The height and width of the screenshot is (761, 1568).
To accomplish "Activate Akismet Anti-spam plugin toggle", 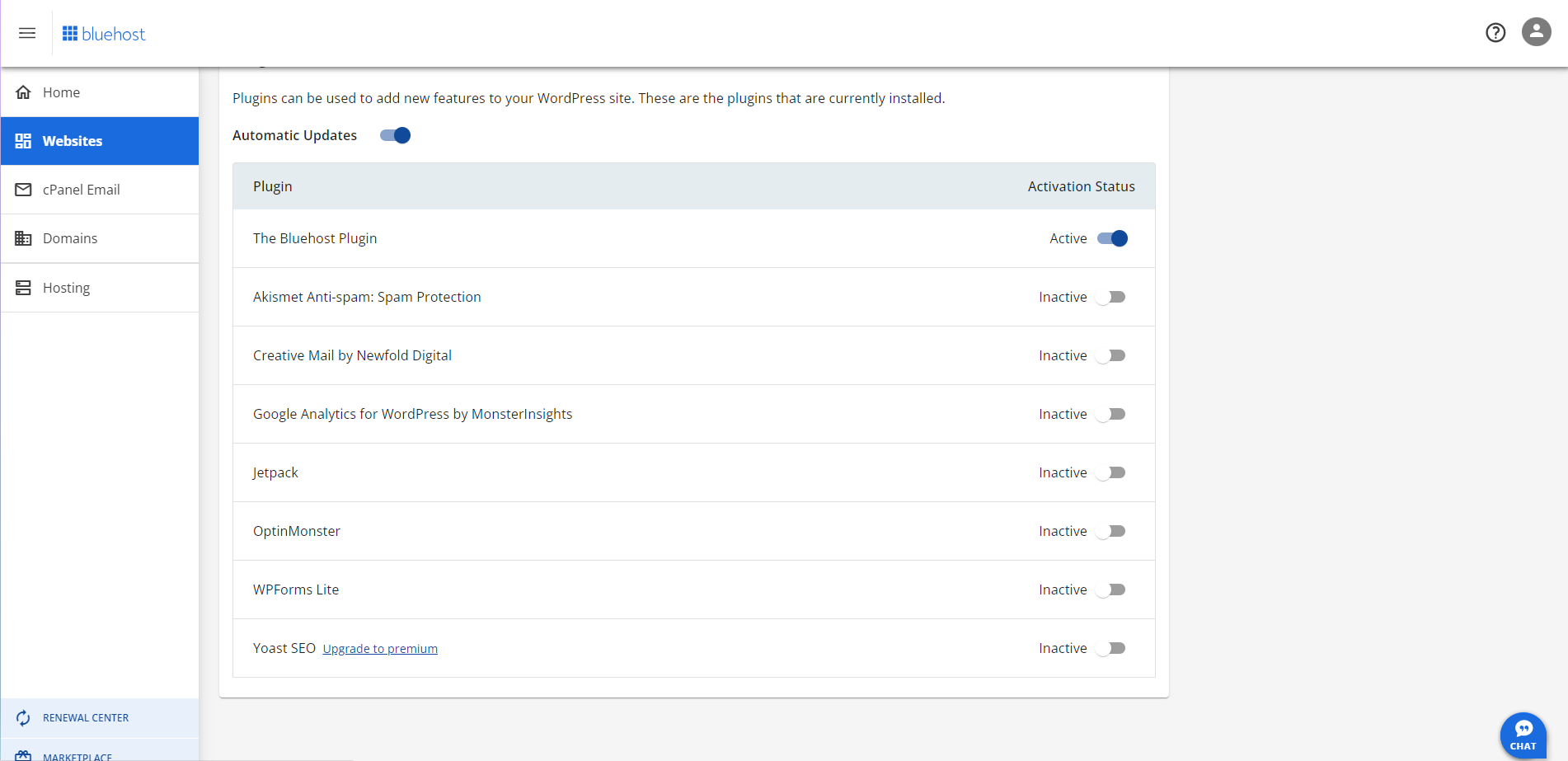I will (x=1110, y=297).
